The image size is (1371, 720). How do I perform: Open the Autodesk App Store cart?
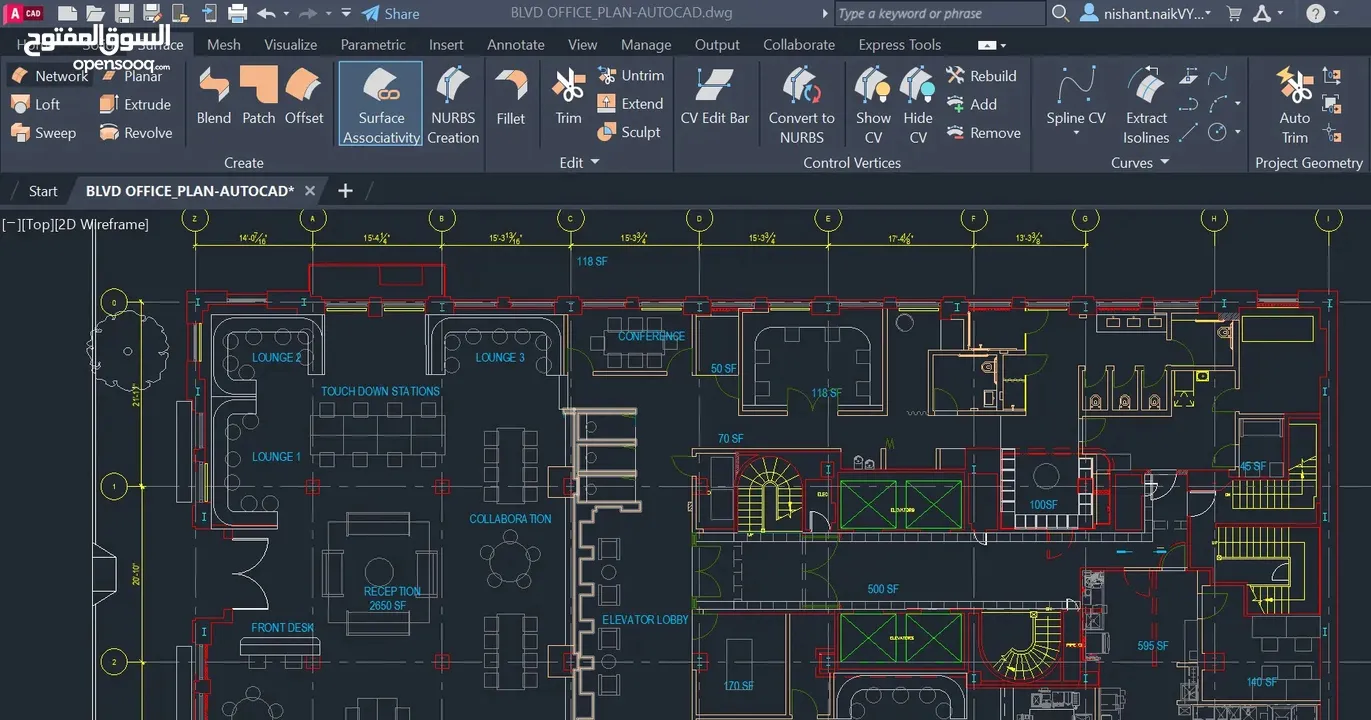pyautogui.click(x=1234, y=14)
